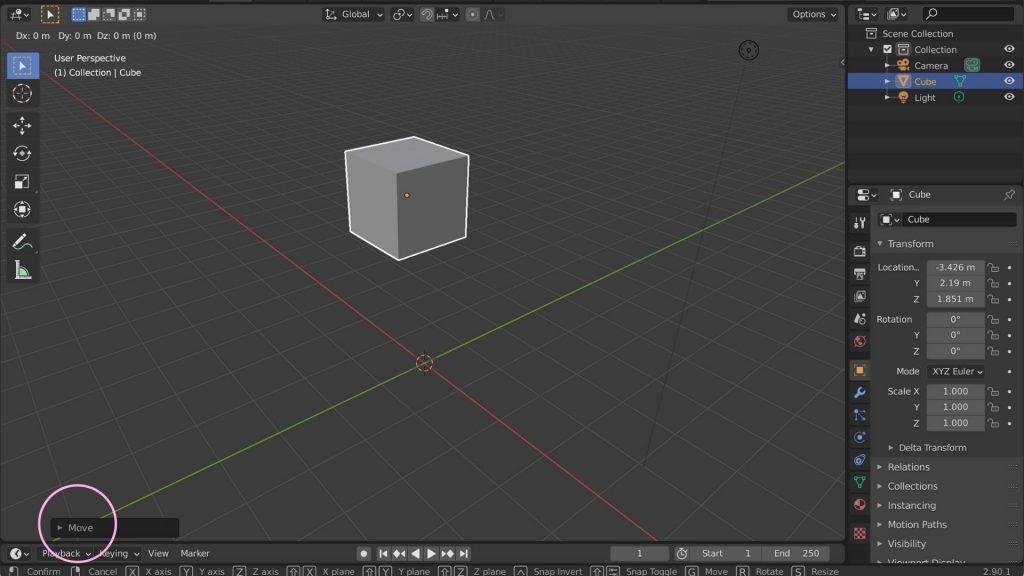Viewport: 1024px width, 576px height.
Task: Open the View Layer properties tab
Action: click(x=859, y=296)
